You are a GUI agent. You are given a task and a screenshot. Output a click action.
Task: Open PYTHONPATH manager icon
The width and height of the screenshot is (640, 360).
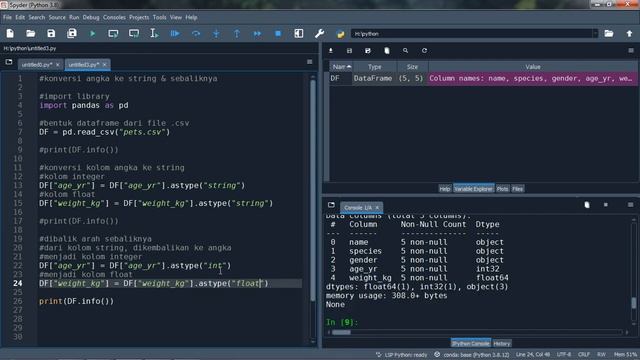tap(340, 34)
